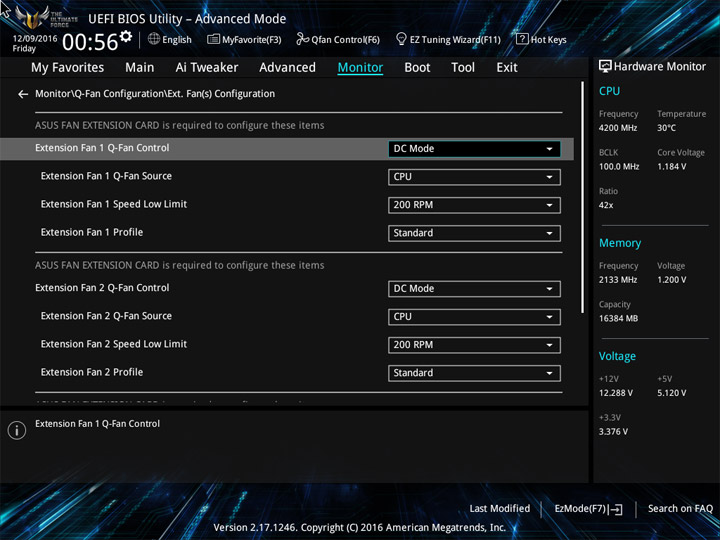Click the 12/09/2016 date text

tap(35, 39)
